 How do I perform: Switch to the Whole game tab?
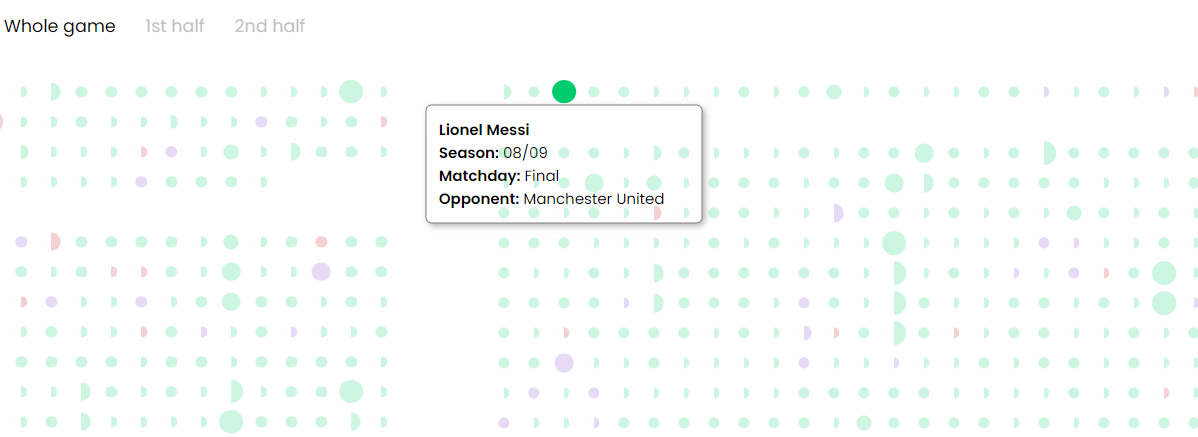59,26
